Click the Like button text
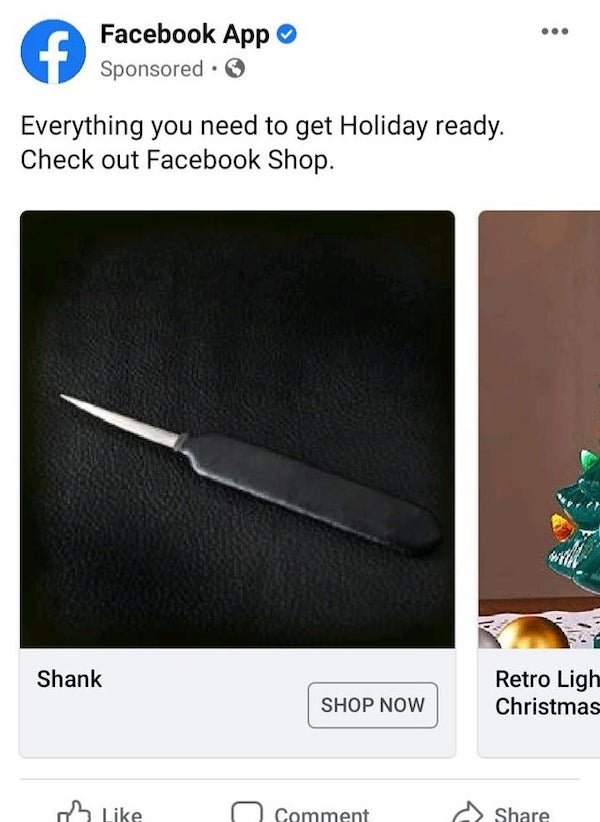Image resolution: width=600 pixels, height=822 pixels. (x=122, y=814)
